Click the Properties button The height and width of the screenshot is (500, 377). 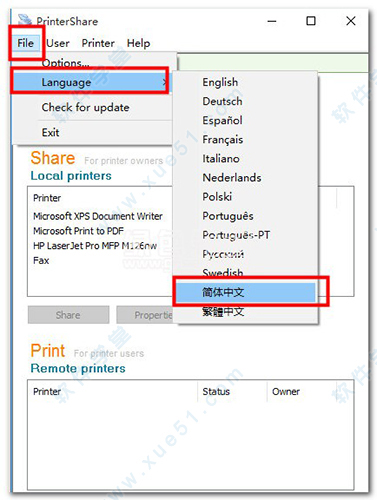[x=145, y=315]
